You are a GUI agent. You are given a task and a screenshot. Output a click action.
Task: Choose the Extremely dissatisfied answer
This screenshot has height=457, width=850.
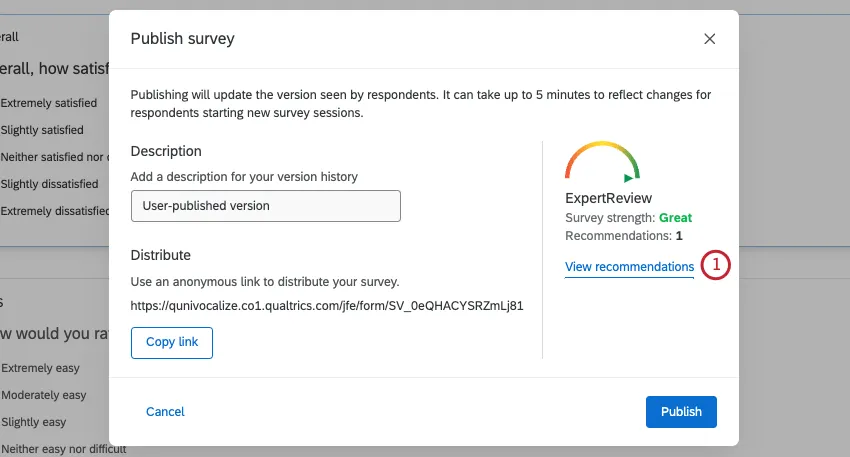tap(54, 211)
